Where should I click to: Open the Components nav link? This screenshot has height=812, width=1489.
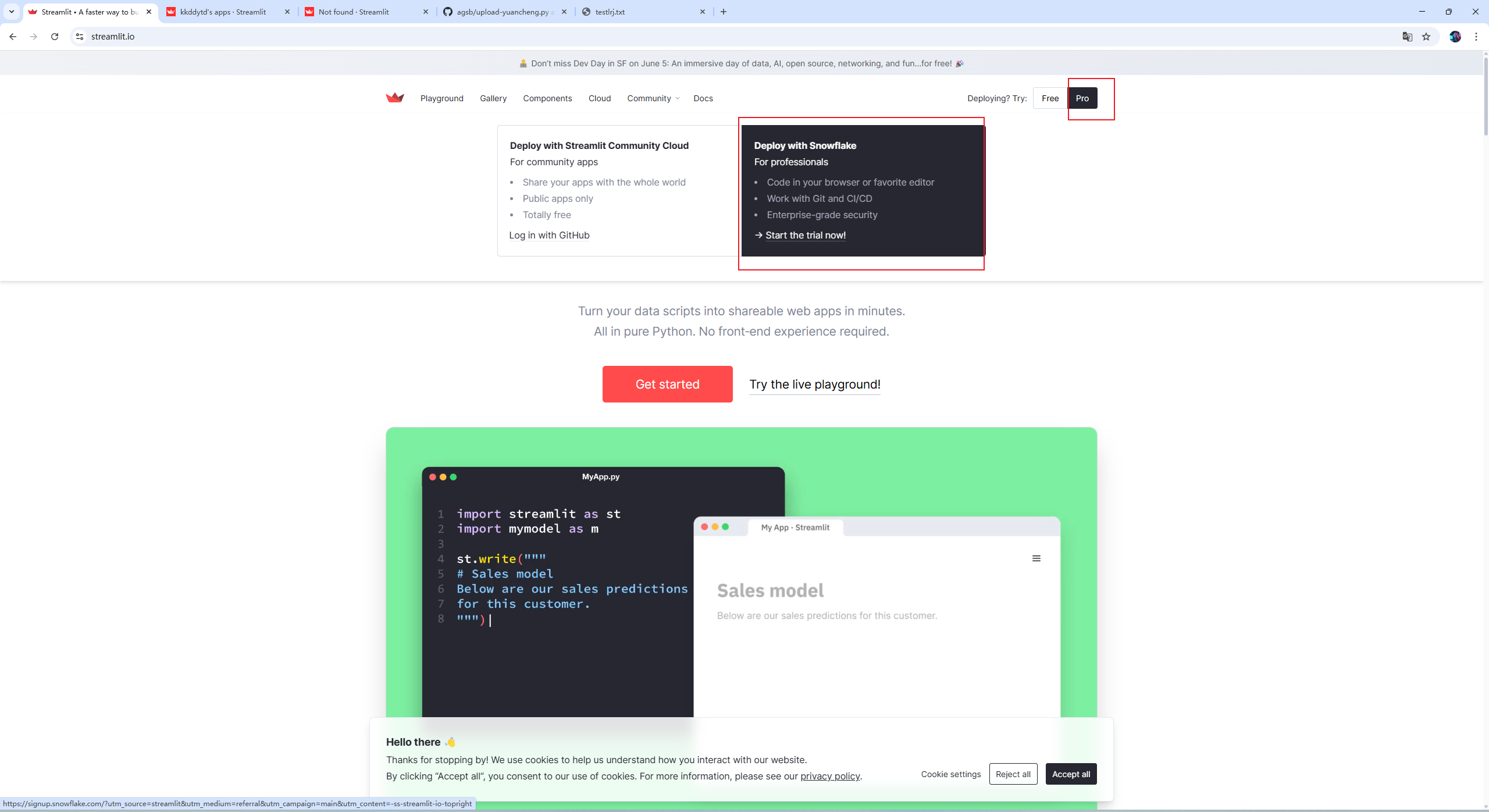coord(547,98)
